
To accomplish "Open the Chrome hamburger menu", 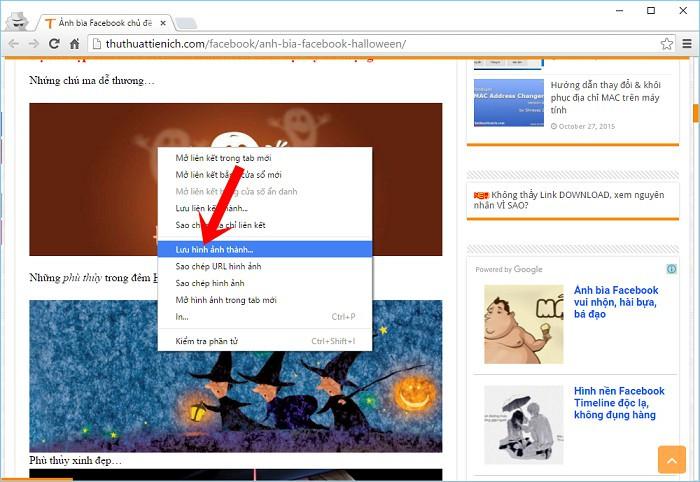I will 687,44.
